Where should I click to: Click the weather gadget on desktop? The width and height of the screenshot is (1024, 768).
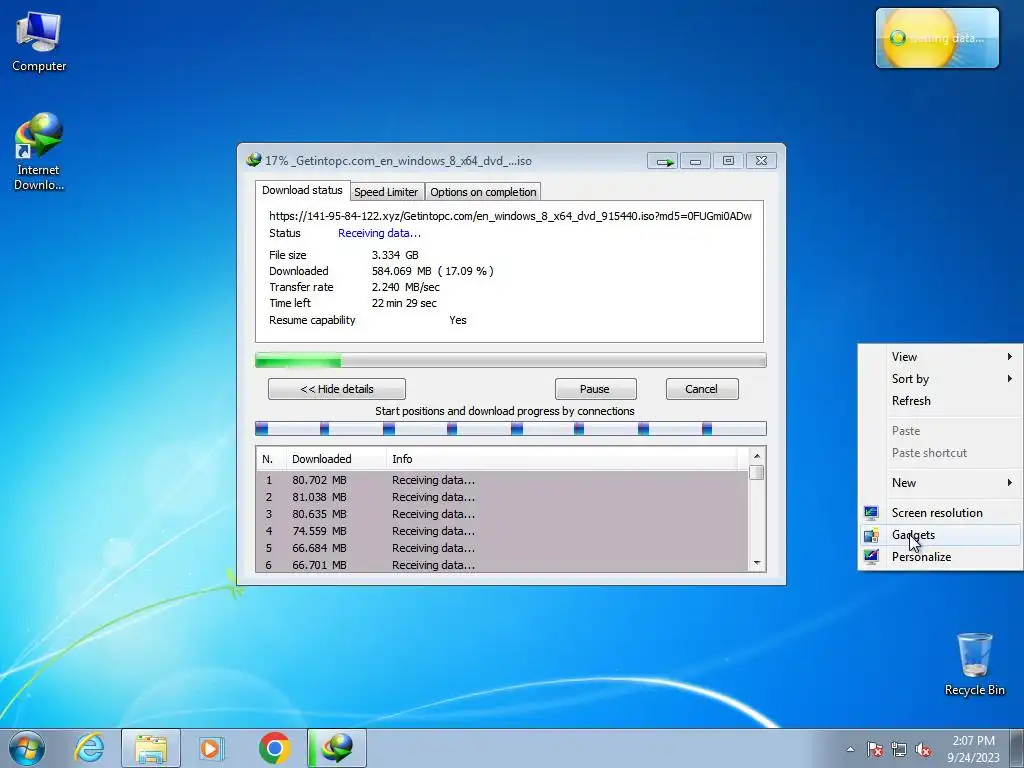pos(937,38)
